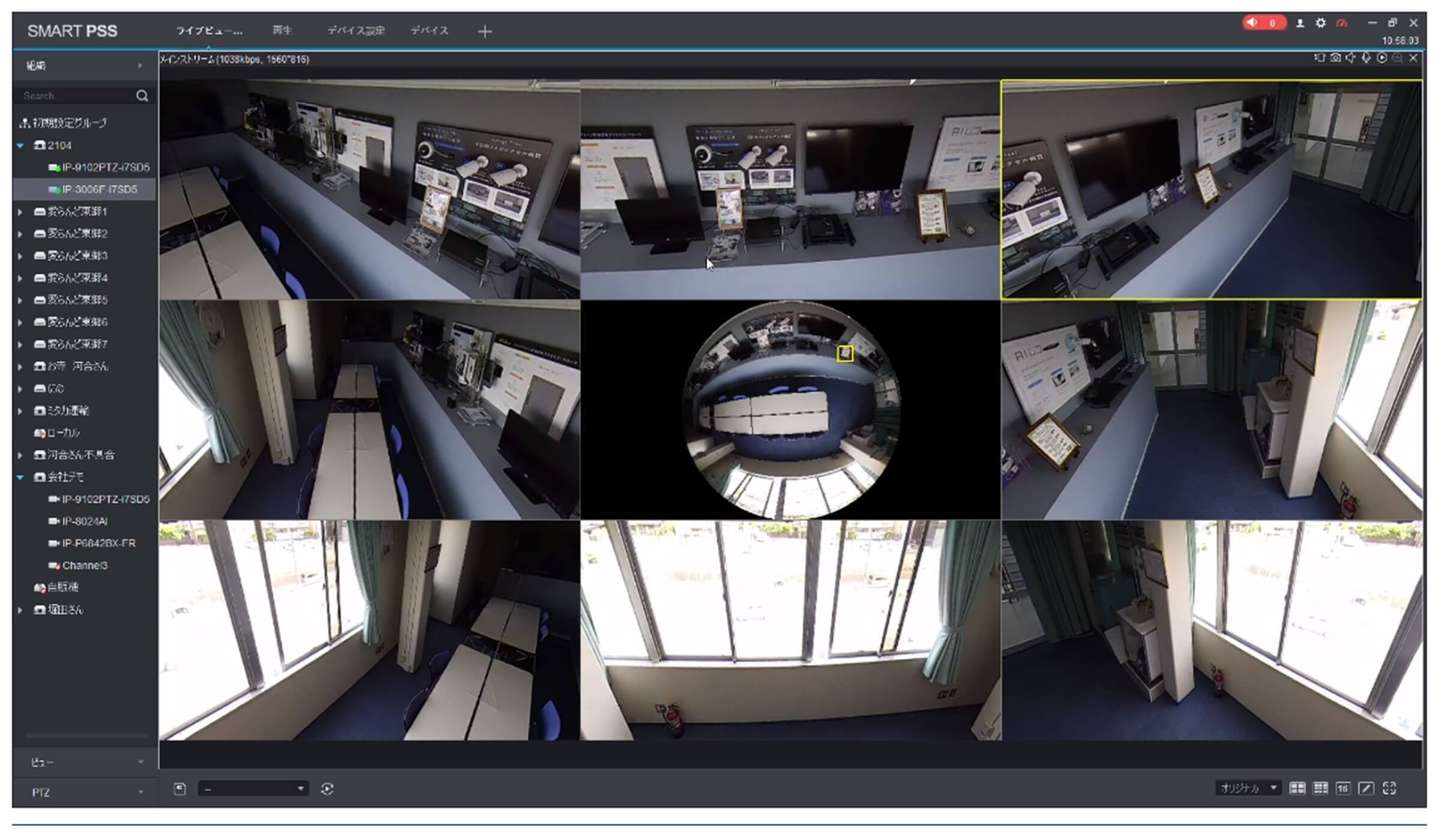The width and height of the screenshot is (1440, 829).
Task: Click the custom layout edit icon
Action: point(1366,788)
